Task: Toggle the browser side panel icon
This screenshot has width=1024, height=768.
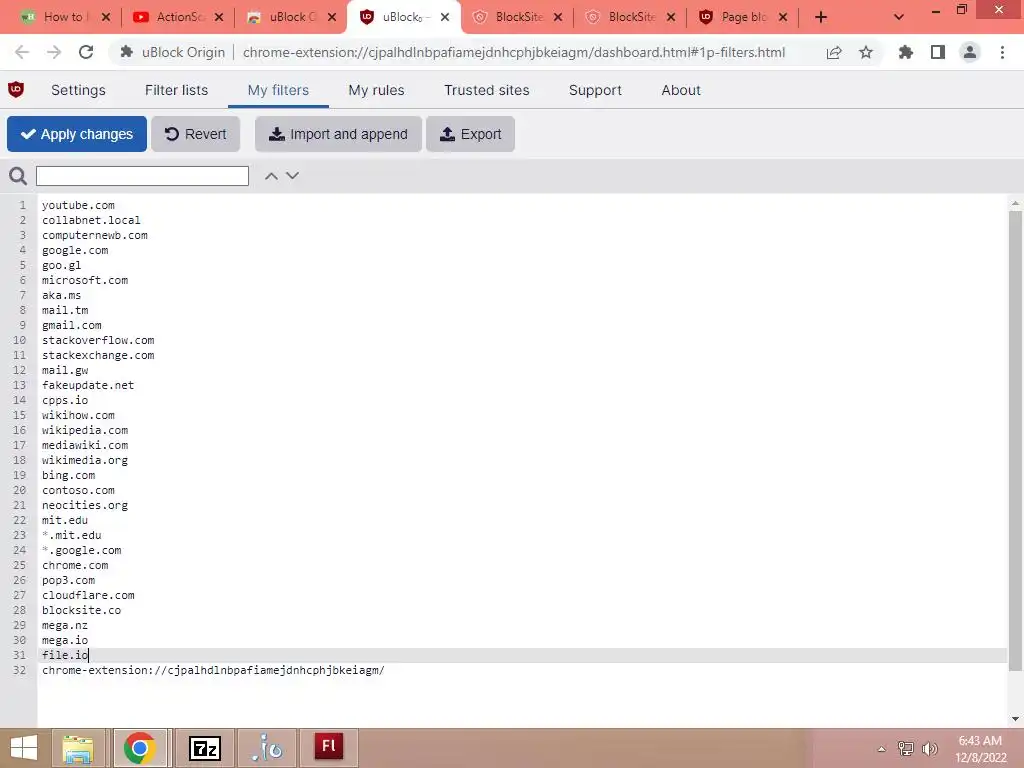Action: point(938,52)
